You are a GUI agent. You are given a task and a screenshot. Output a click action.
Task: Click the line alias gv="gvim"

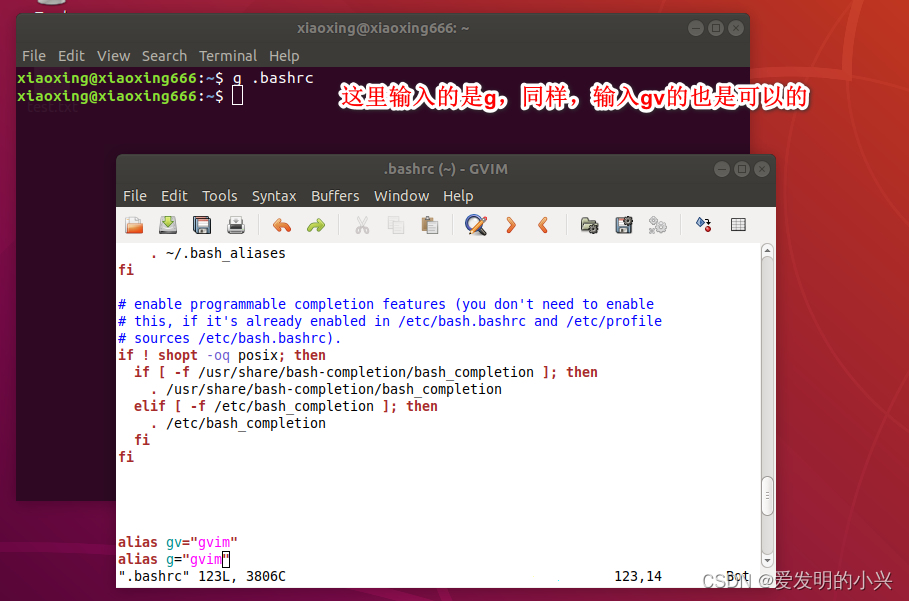(178, 542)
